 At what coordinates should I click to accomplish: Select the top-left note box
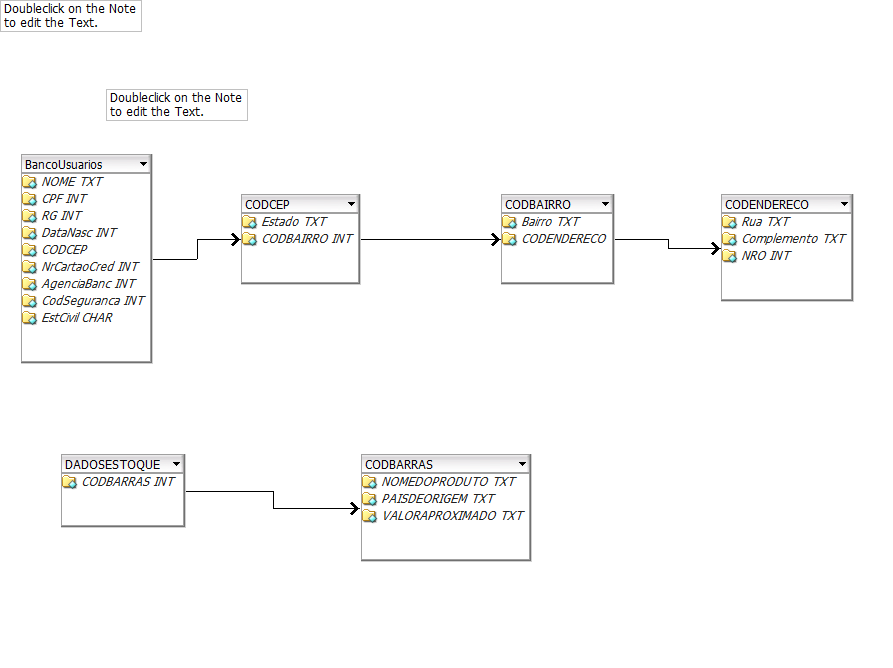pyautogui.click(x=70, y=16)
